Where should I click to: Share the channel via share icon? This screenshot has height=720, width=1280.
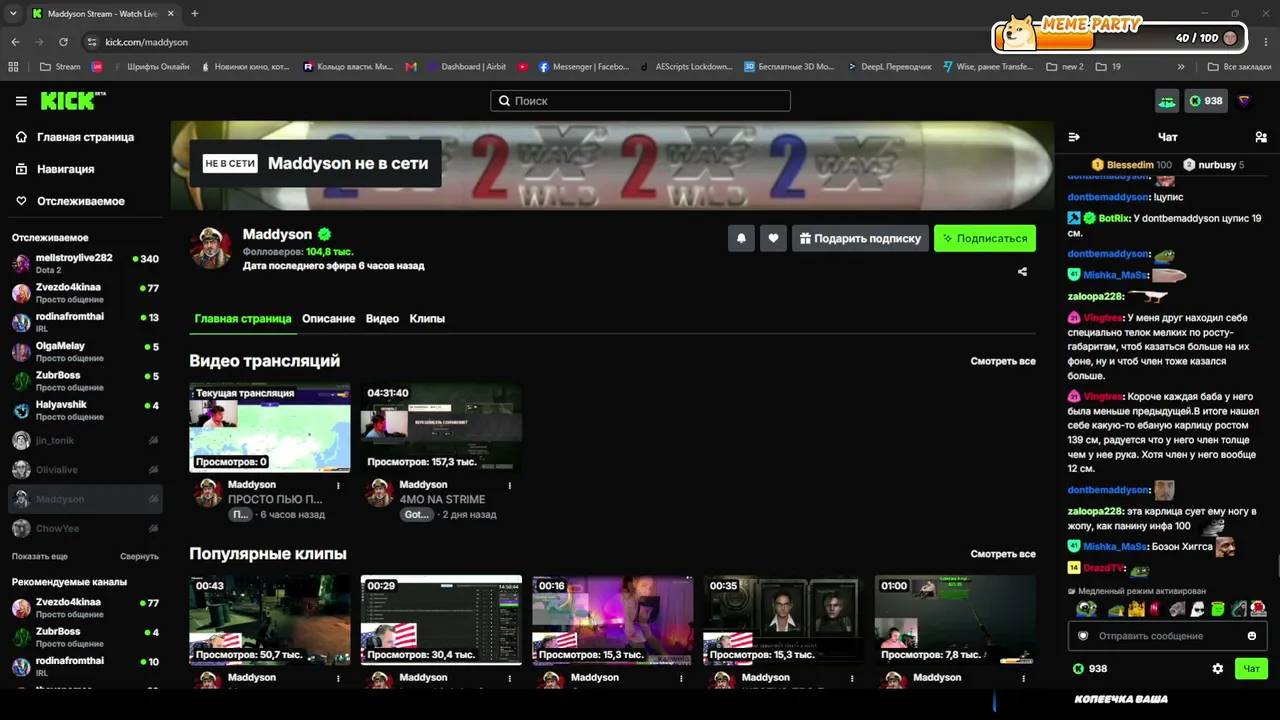[x=1022, y=271]
